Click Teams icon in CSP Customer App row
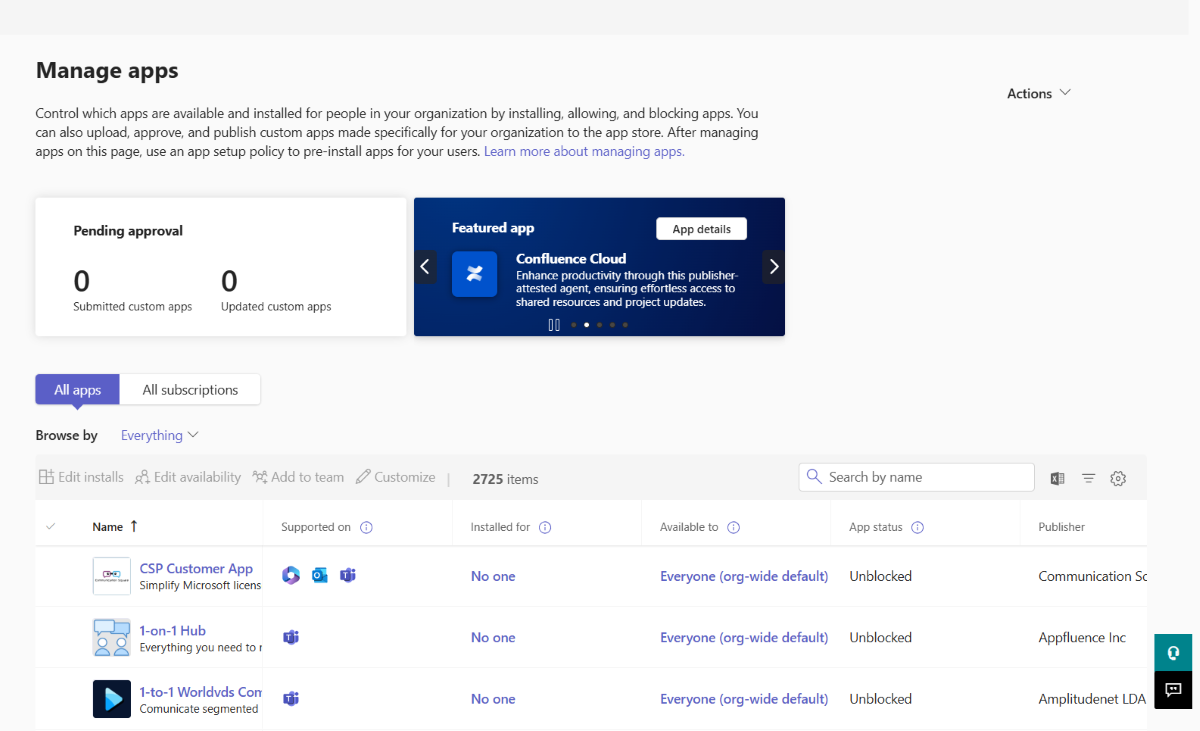Screen dimensions: 1200x731 [x=347, y=575]
